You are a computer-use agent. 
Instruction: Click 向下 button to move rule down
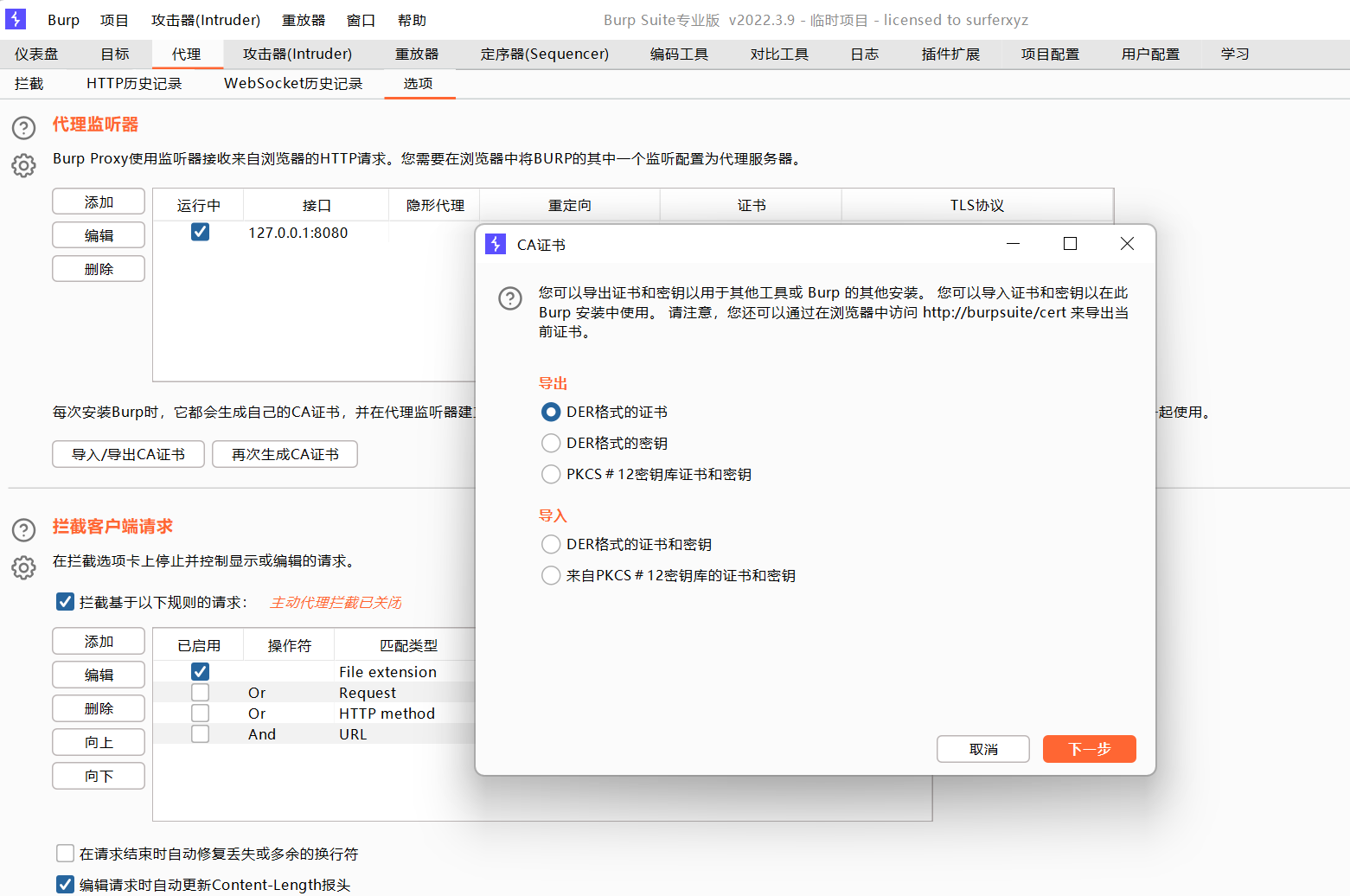click(x=99, y=776)
